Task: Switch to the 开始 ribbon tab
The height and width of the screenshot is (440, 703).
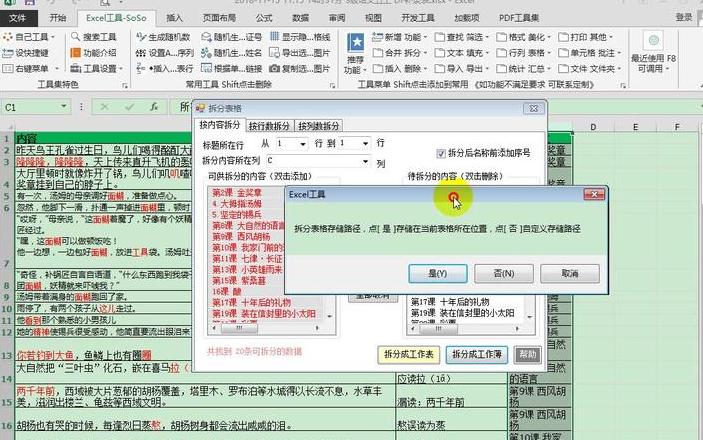Action: click(58, 18)
